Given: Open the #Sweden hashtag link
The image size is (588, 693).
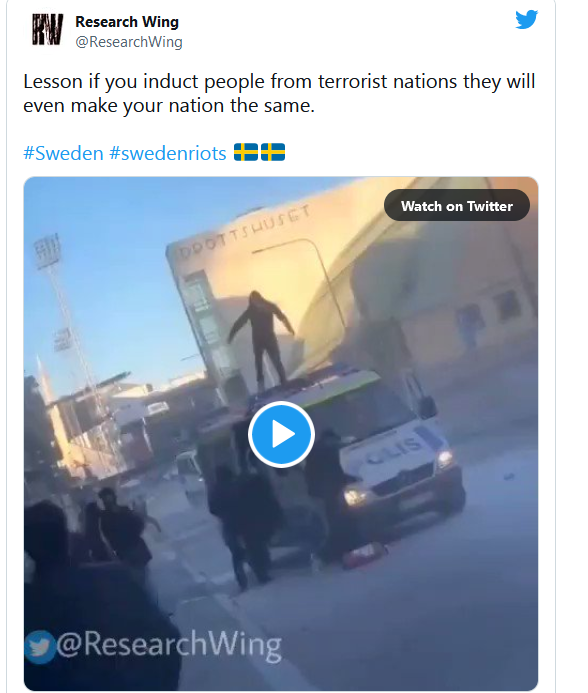Looking at the screenshot, I should pyautogui.click(x=63, y=153).
